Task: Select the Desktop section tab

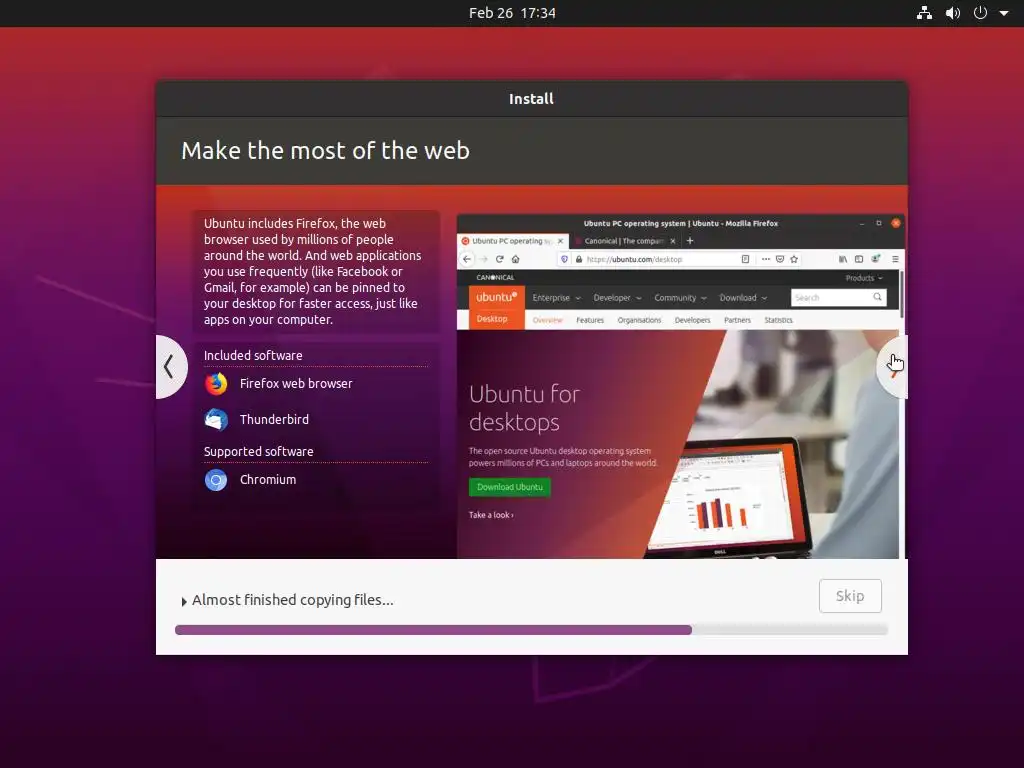Action: coord(492,319)
